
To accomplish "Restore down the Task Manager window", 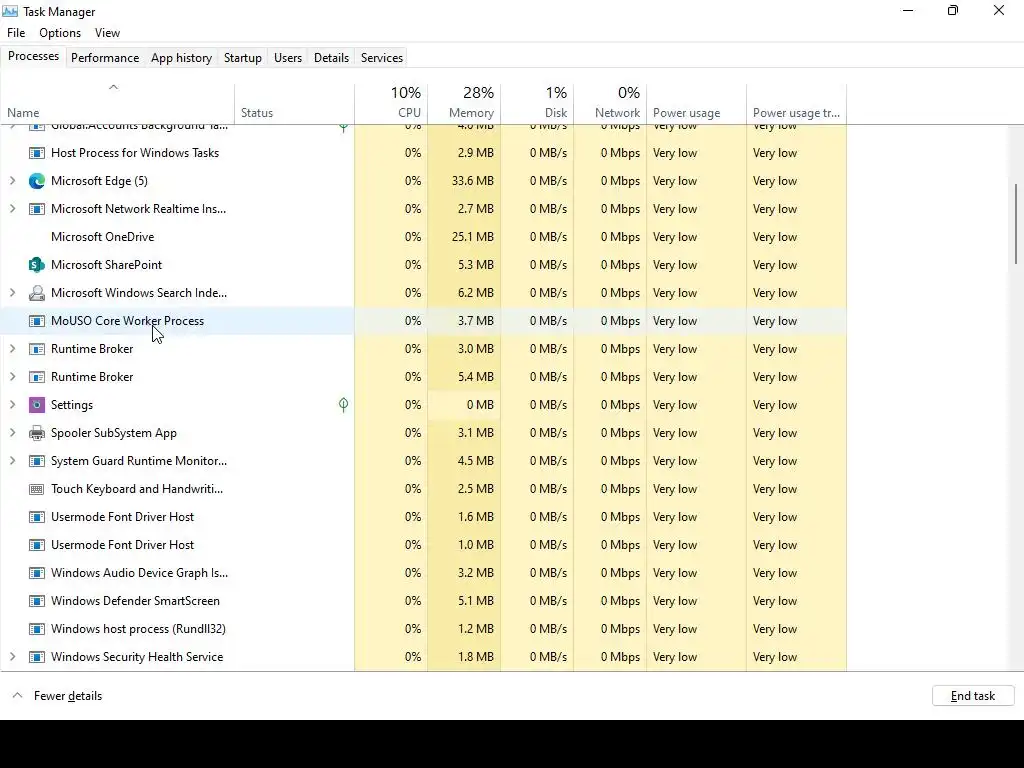I will tap(953, 10).
